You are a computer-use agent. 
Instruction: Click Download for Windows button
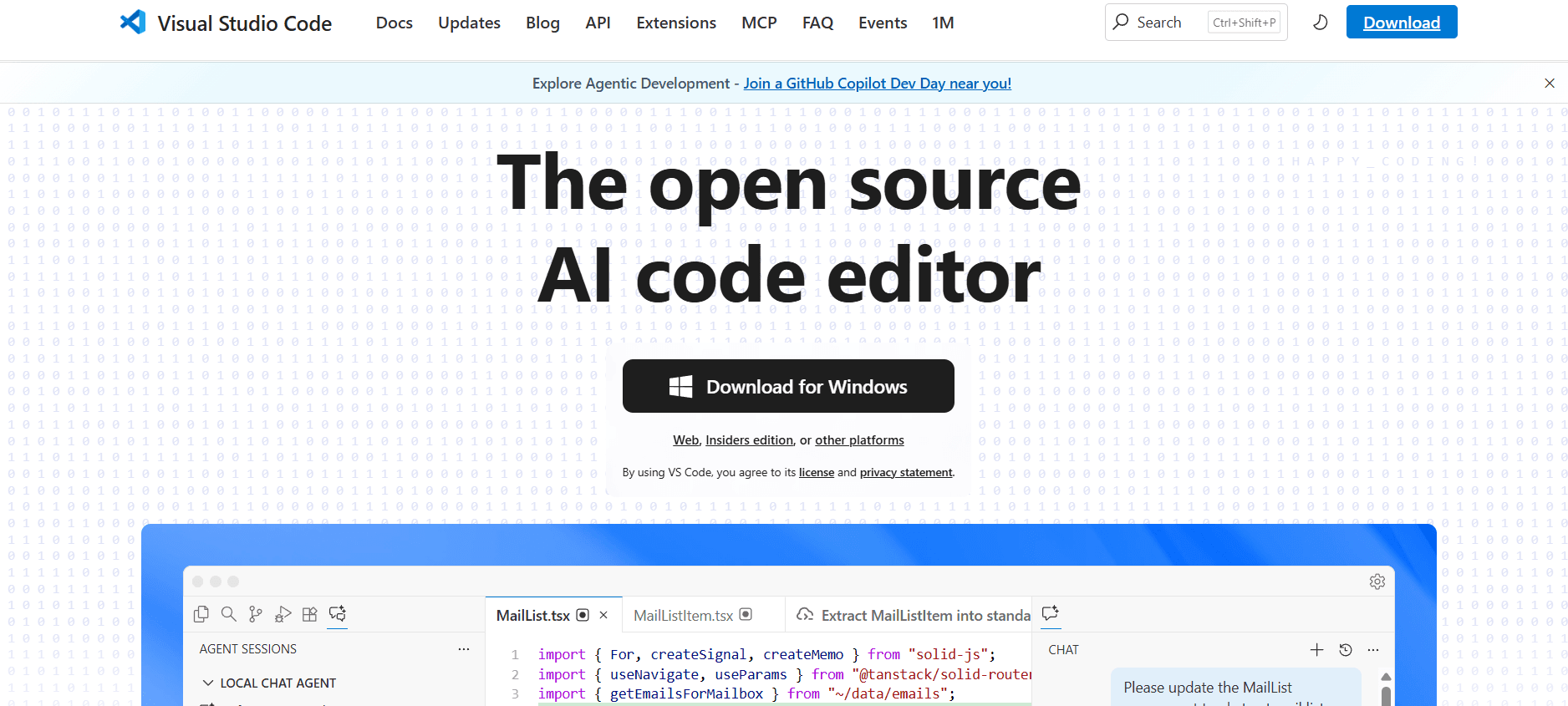(x=788, y=386)
